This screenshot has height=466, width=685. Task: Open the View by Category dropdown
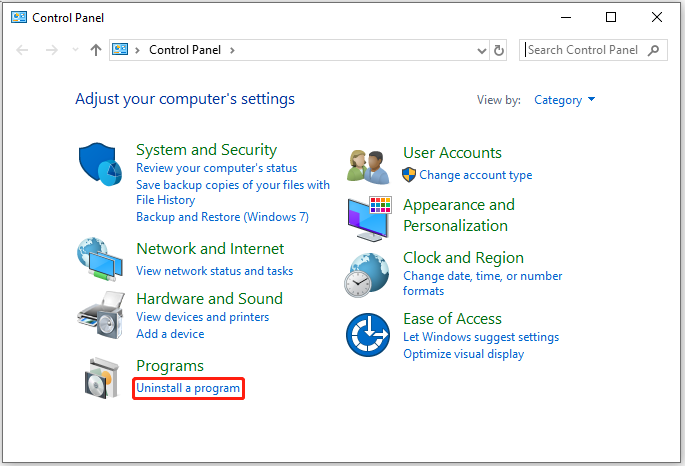564,100
